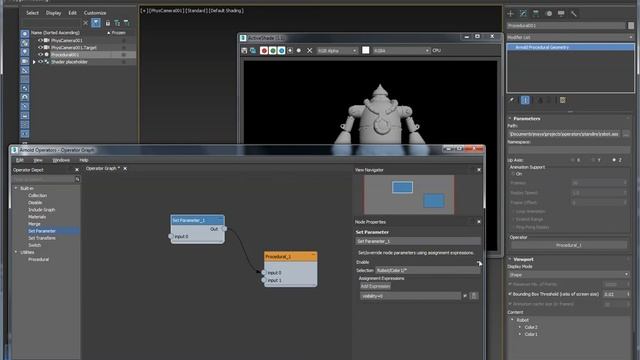Image resolution: width=640 pixels, height=360 pixels.
Task: Toggle visibility eye for PhysCamera001.Target
Action: 40,47
